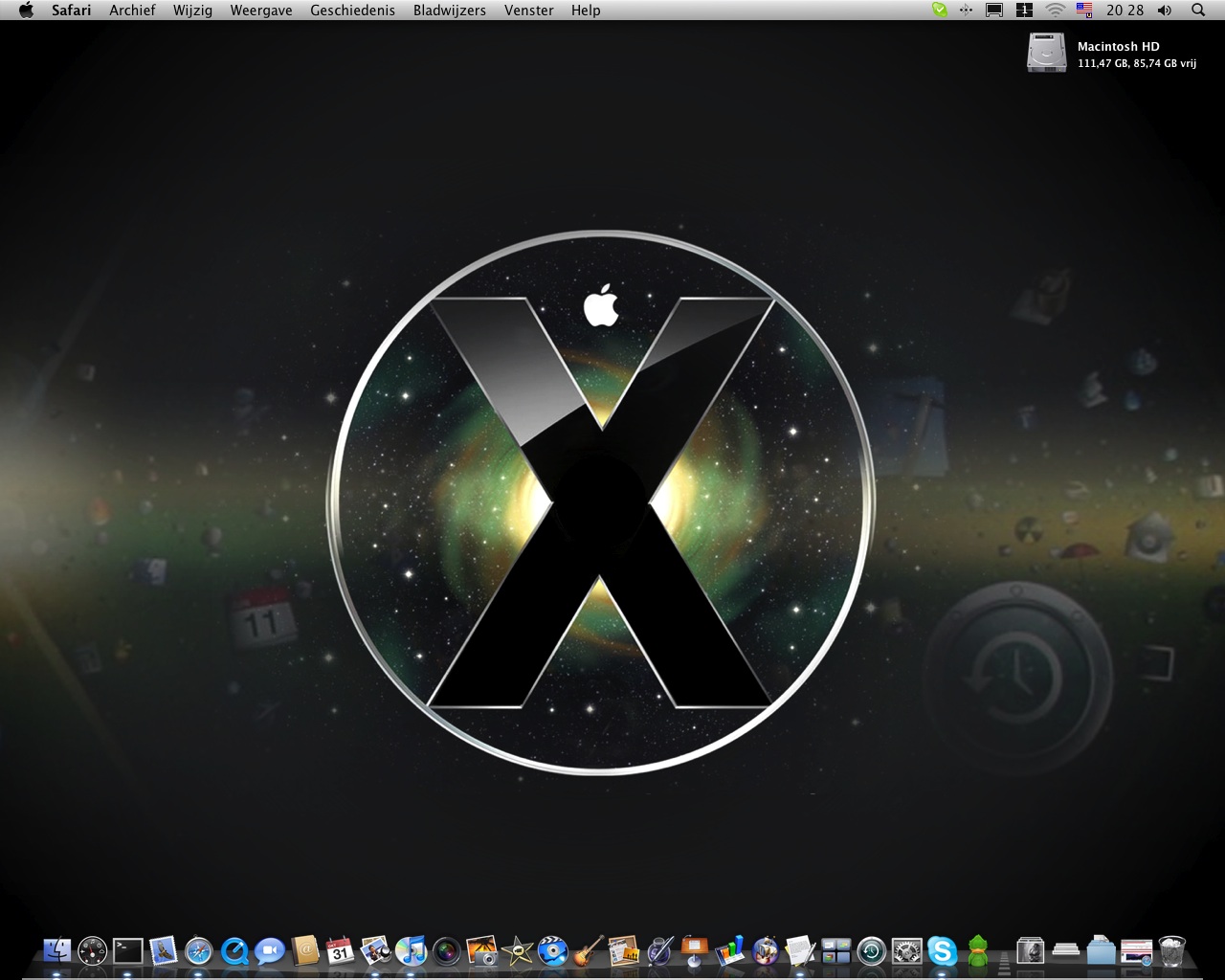Click the Skype status menu bar icon
The width and height of the screenshot is (1225, 980).
click(x=940, y=10)
